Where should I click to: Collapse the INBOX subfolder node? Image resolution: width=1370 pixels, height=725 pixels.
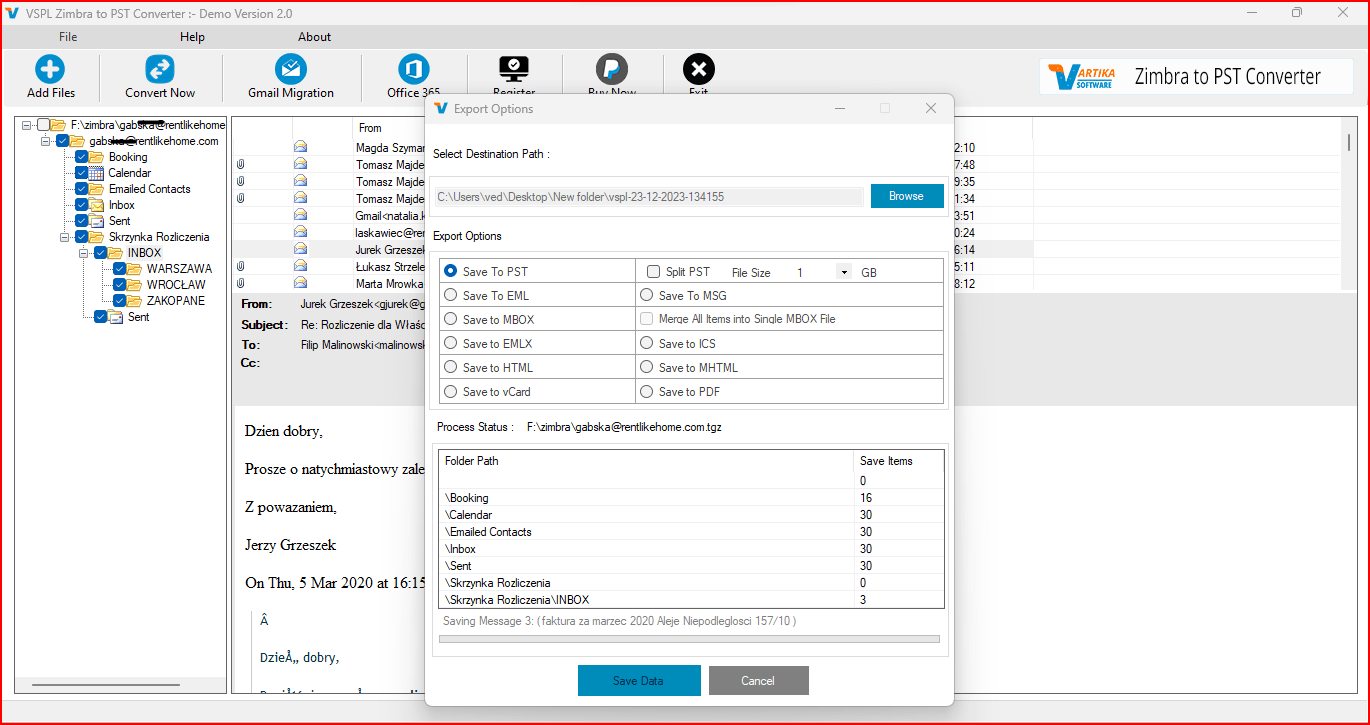[x=84, y=253]
